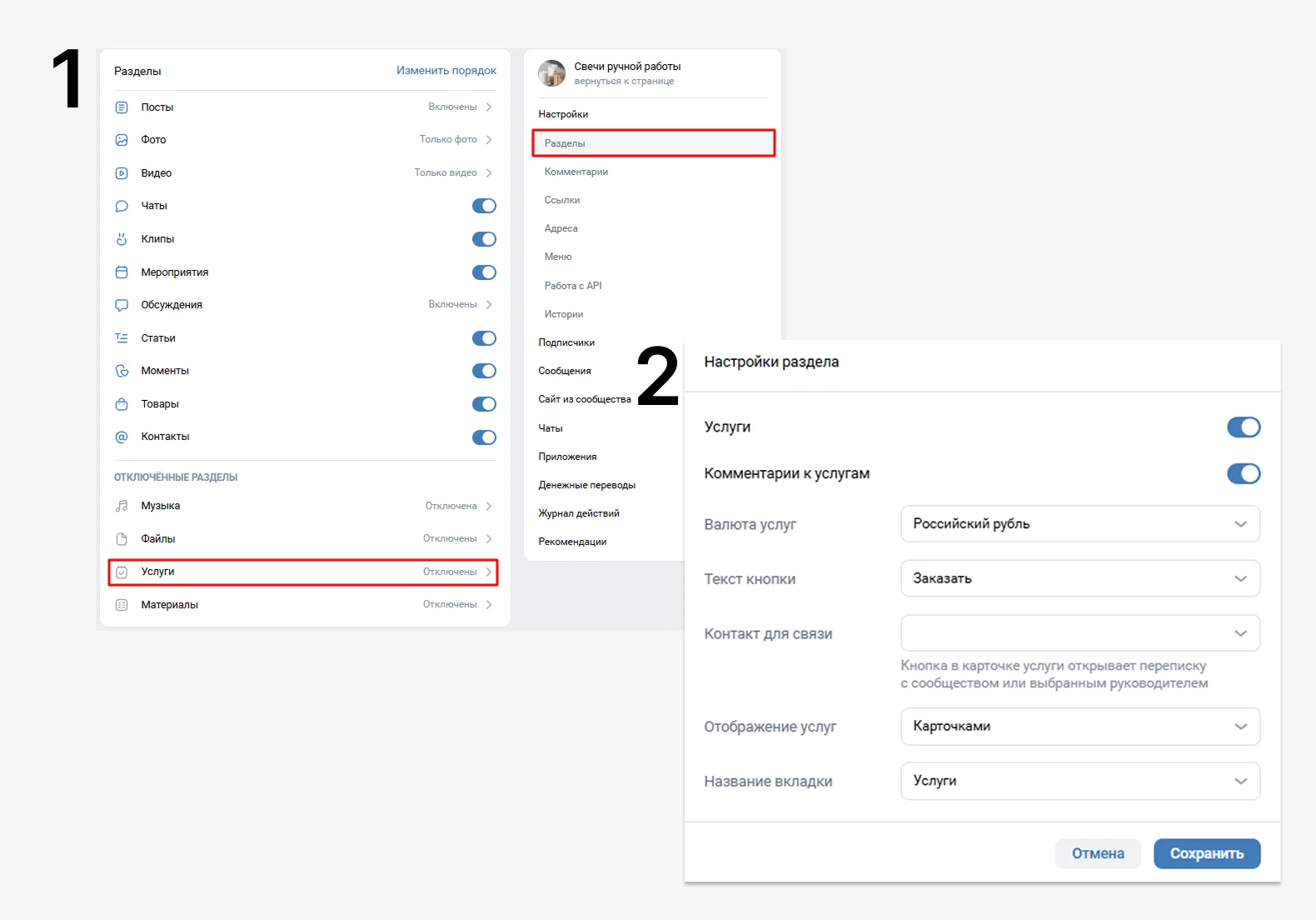This screenshot has height=920, width=1316.
Task: Toggle Комментарии к услугам switch
Action: point(1244,474)
